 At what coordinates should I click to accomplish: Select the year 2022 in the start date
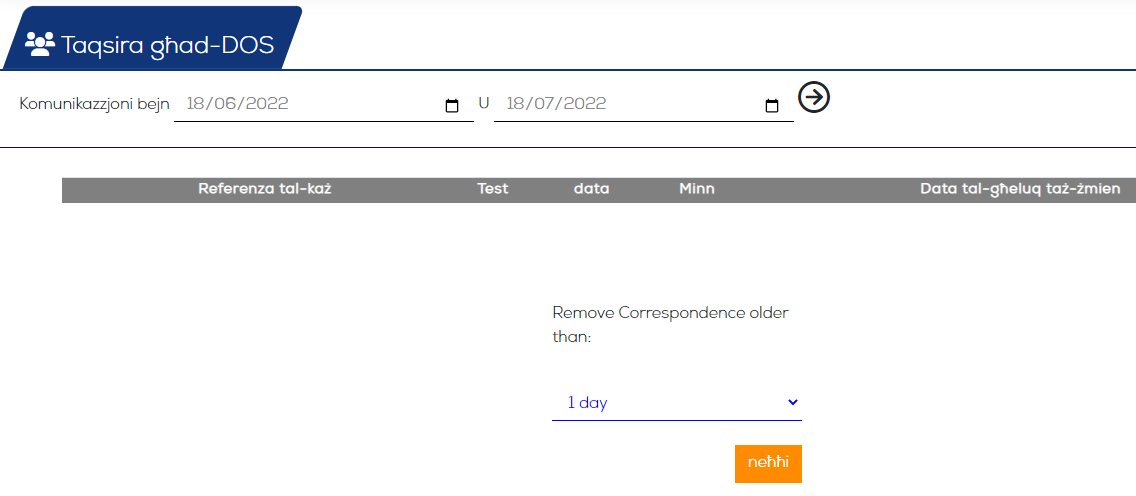tap(267, 104)
